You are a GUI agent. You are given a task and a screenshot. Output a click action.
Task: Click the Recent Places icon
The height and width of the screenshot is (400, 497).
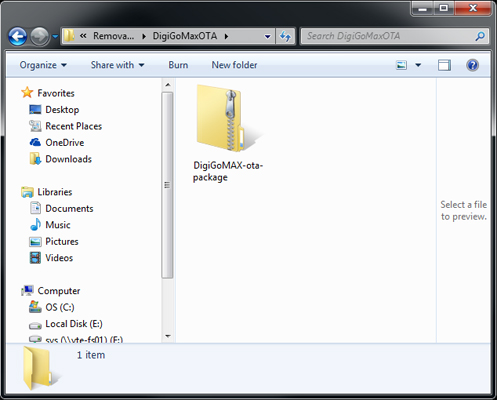[x=35, y=126]
